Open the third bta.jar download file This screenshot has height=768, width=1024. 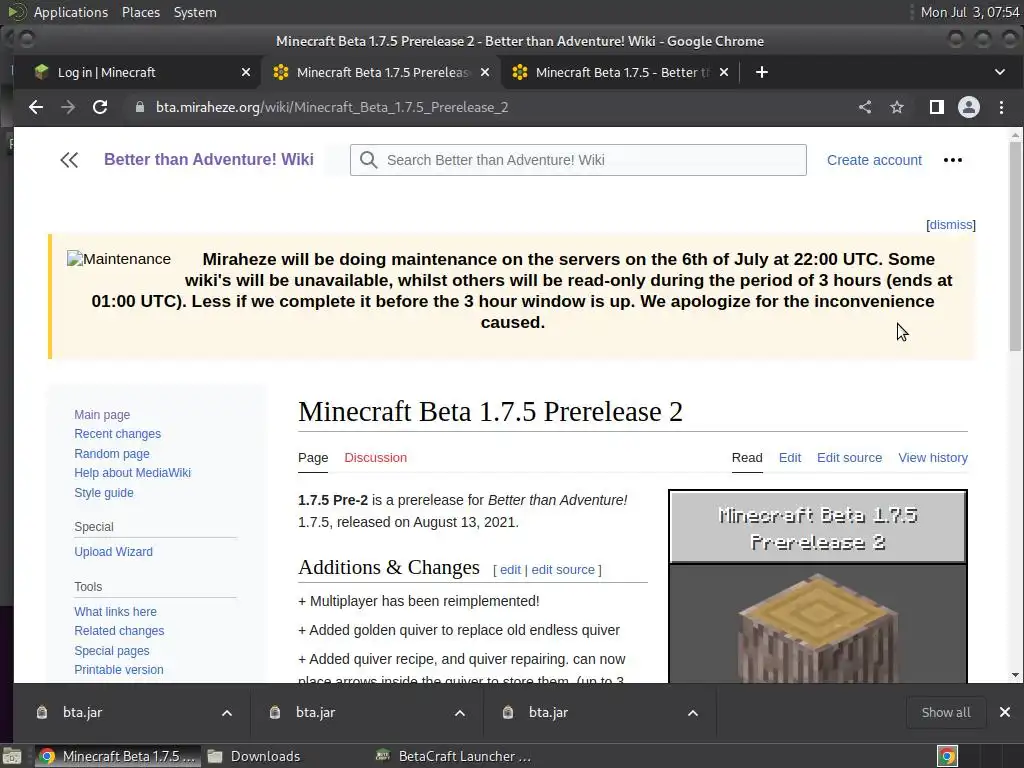click(x=549, y=712)
